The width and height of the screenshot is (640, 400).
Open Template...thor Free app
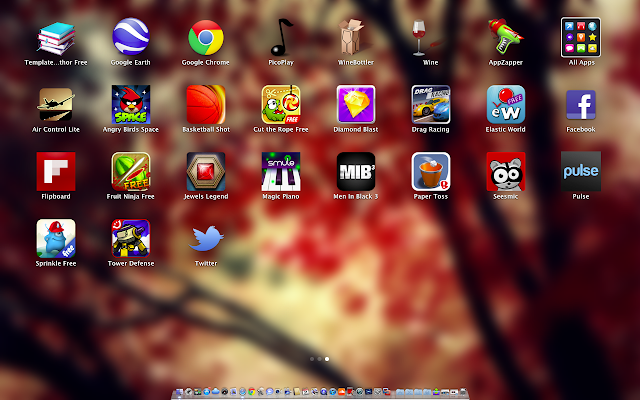pos(56,38)
